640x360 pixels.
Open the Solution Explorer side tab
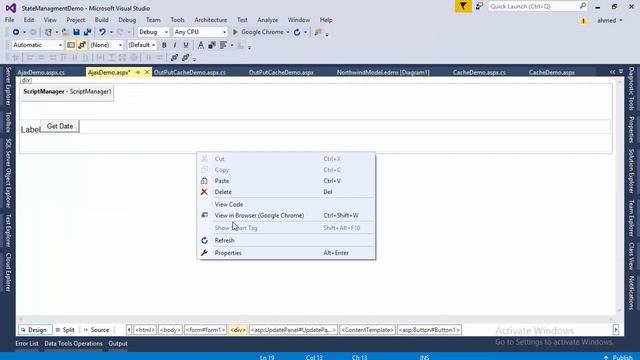pos(631,171)
